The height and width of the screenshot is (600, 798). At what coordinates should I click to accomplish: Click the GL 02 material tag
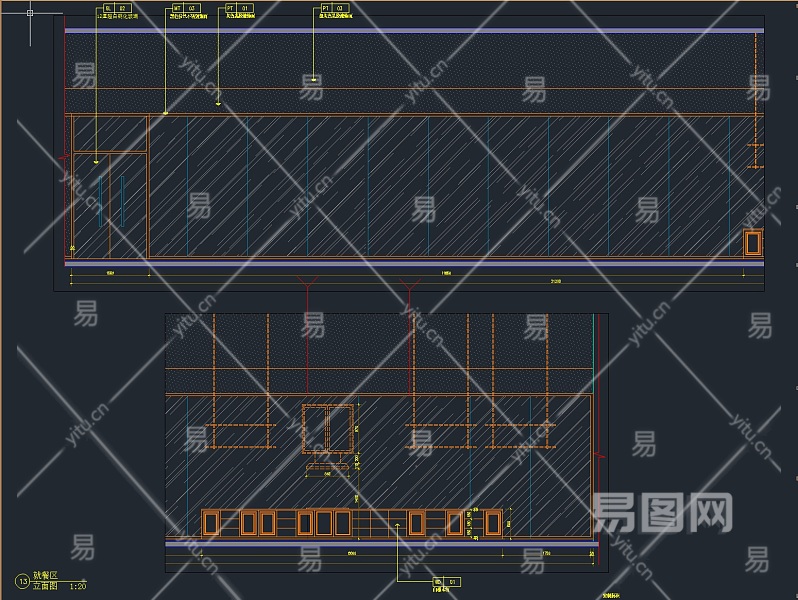118,8
